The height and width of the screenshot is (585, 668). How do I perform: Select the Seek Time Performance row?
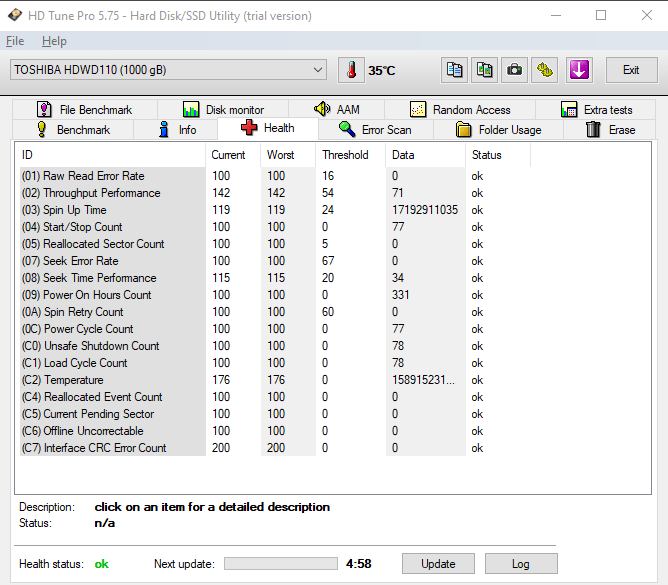(x=275, y=278)
